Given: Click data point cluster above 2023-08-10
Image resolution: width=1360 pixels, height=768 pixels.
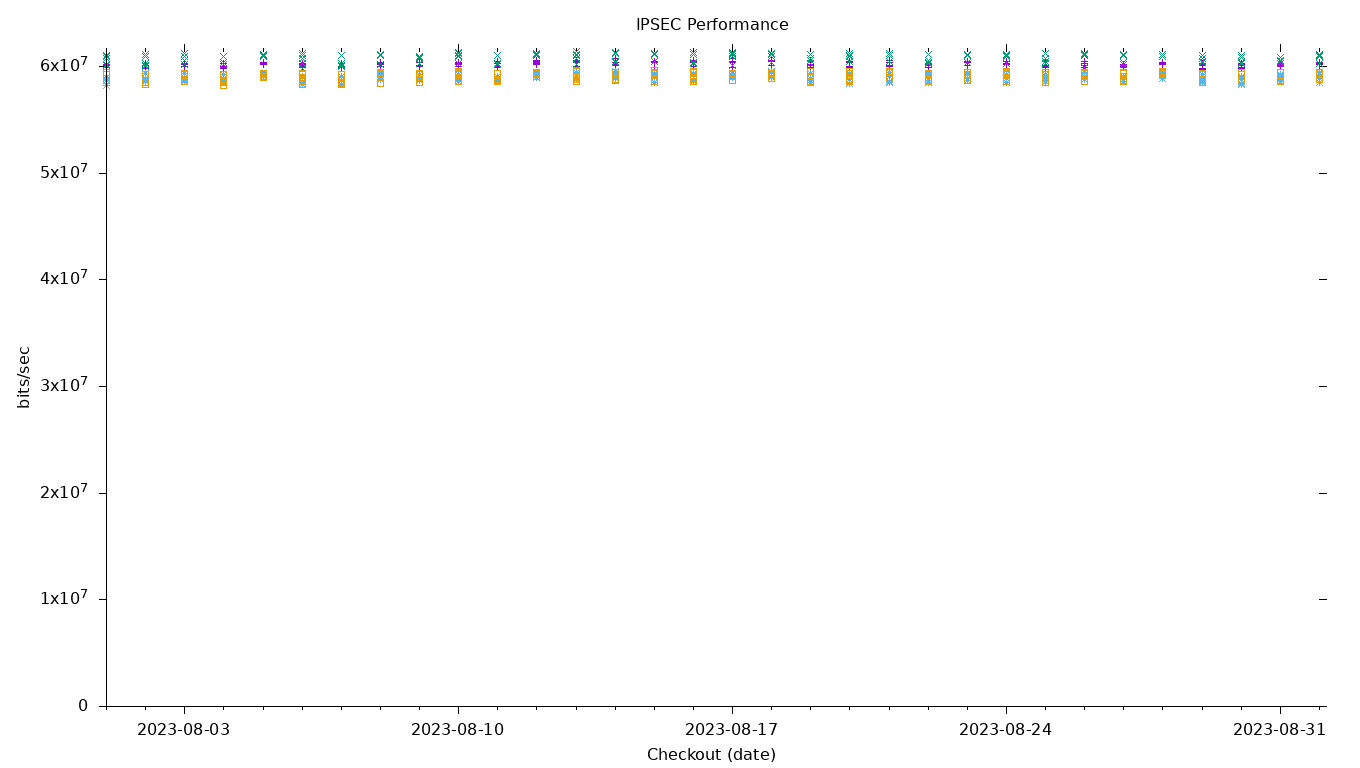Looking at the screenshot, I should 458,66.
